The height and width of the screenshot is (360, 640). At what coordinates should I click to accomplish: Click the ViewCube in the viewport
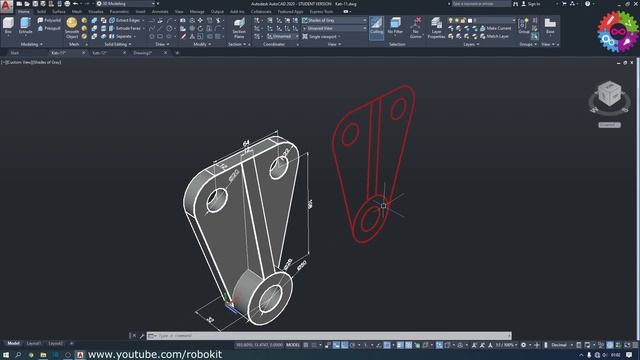tap(609, 93)
